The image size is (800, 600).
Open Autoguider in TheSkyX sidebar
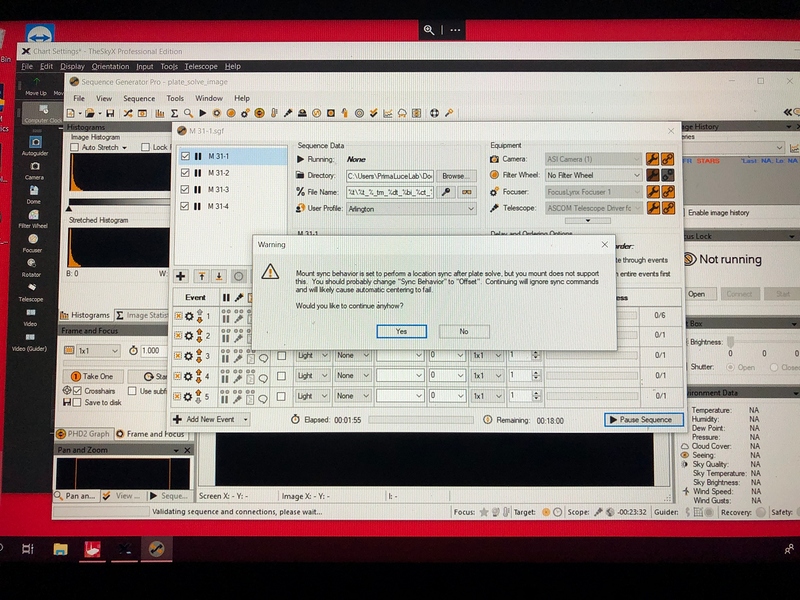(x=35, y=145)
